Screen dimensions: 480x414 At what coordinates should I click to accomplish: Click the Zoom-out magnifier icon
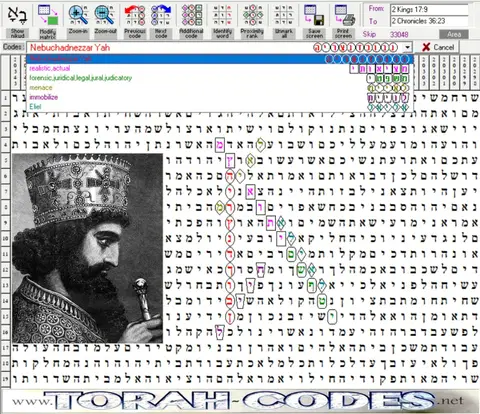105,15
